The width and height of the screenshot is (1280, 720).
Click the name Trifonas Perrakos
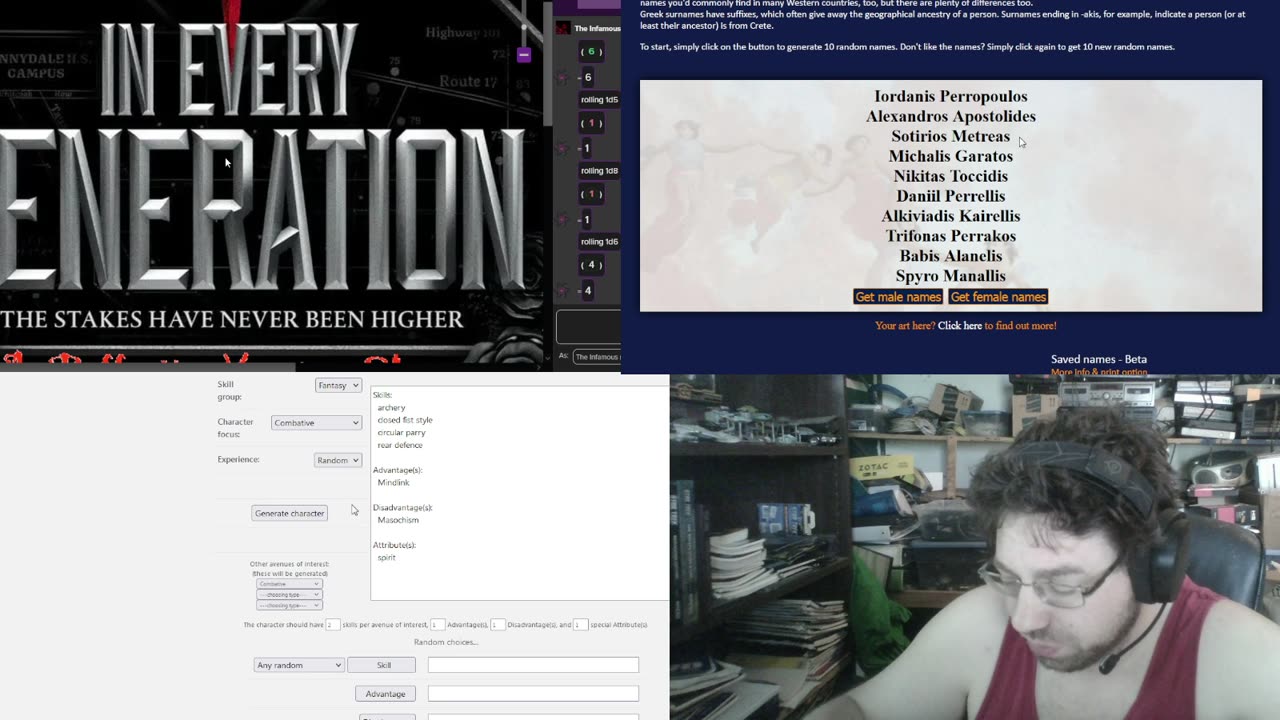951,236
